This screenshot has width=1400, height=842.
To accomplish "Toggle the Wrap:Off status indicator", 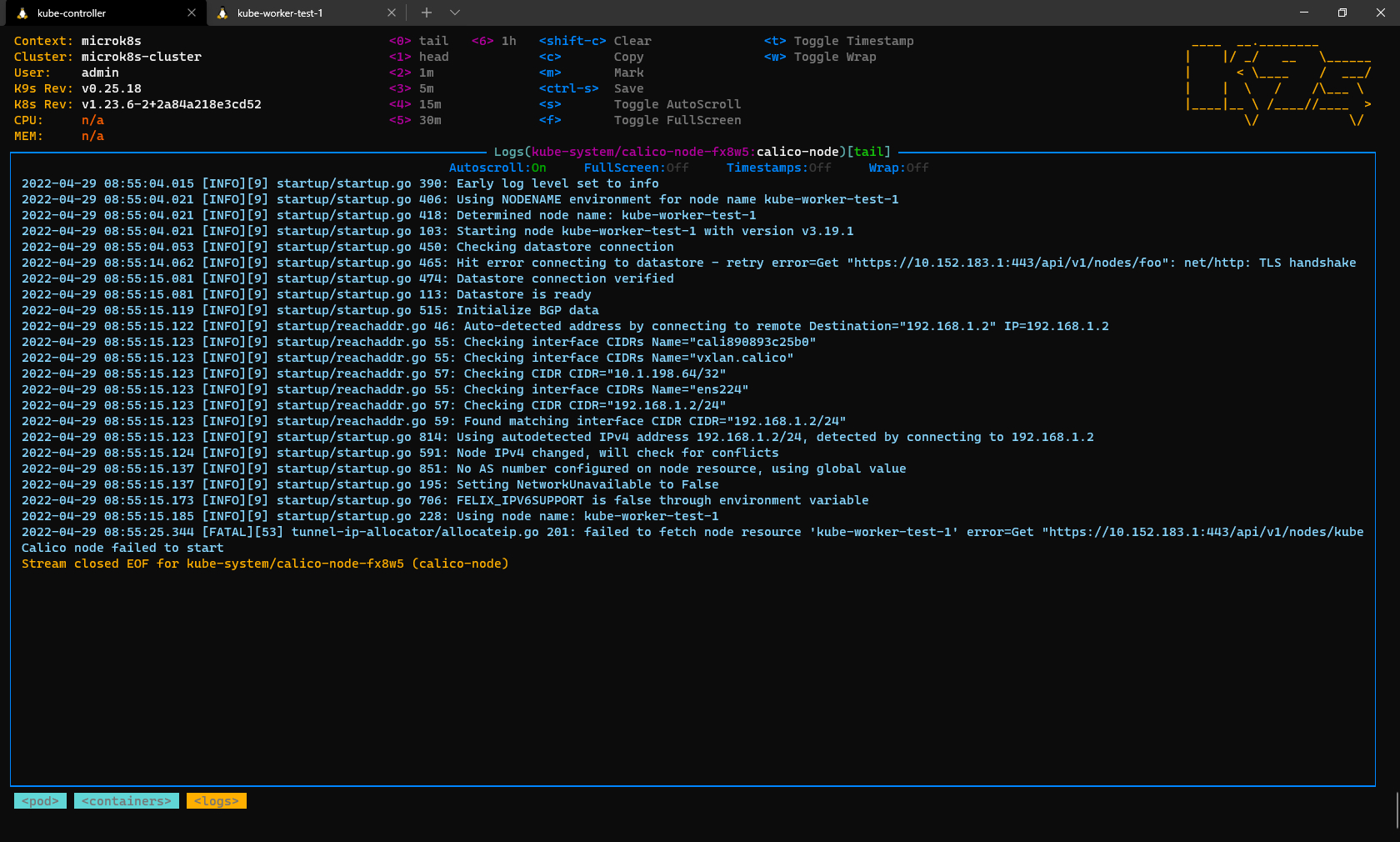I will click(897, 168).
